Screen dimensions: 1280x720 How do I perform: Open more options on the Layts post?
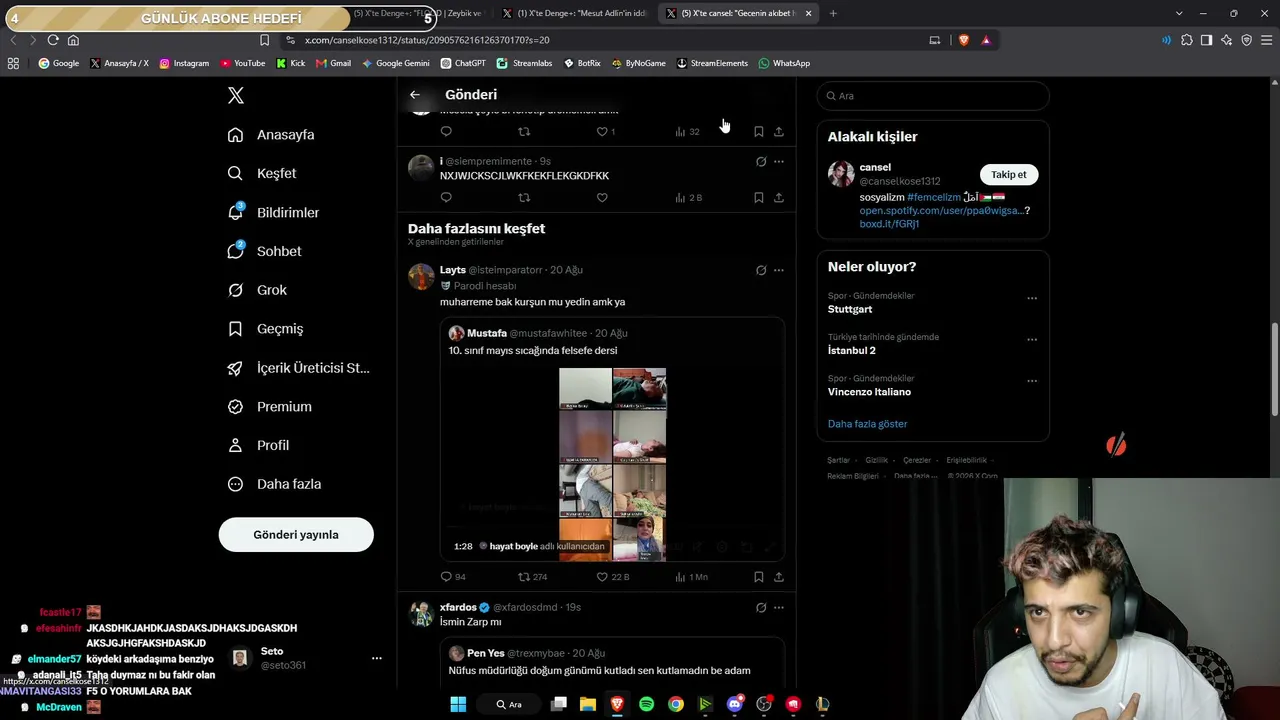pos(779,270)
